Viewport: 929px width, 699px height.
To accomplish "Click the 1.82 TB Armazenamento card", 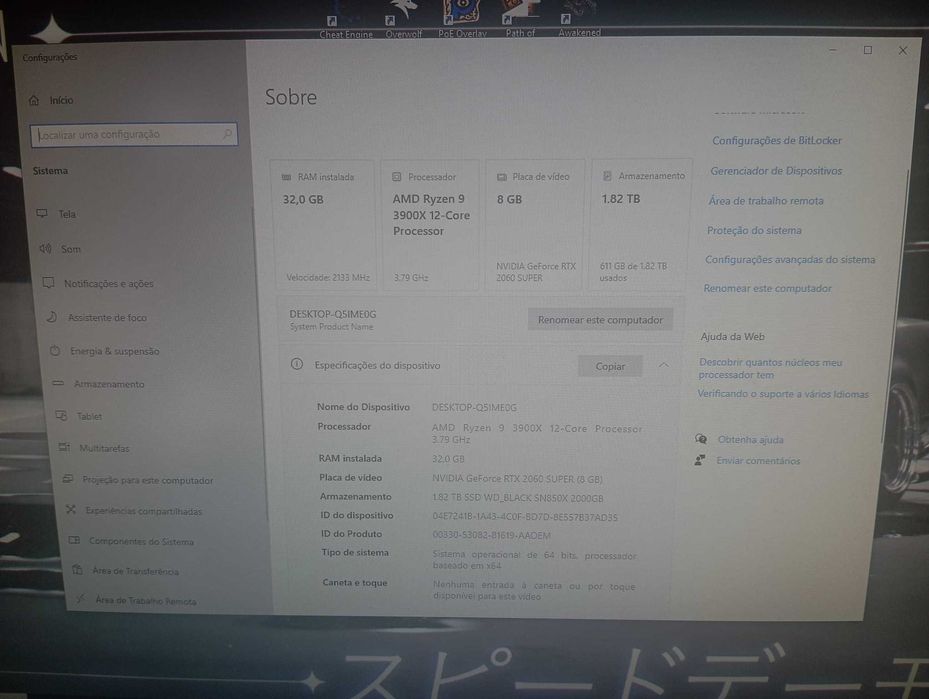I will point(641,225).
